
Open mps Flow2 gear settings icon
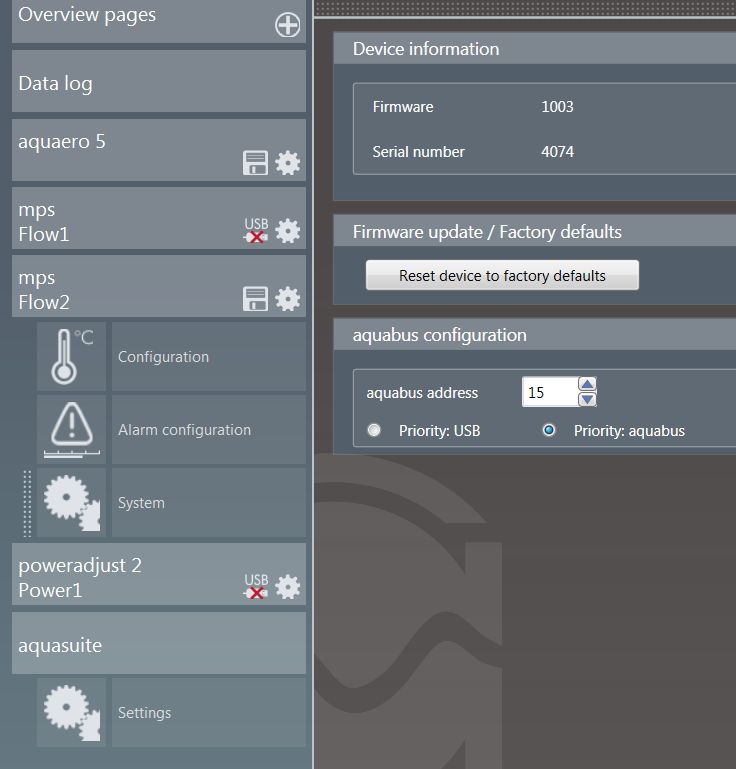coord(287,299)
